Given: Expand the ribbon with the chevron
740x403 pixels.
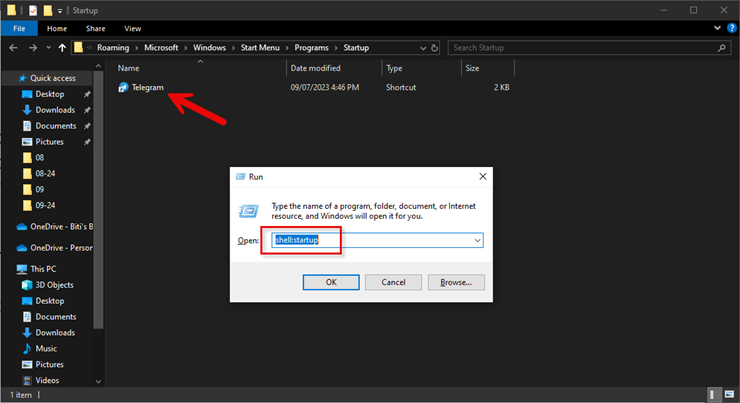Looking at the screenshot, I should pyautogui.click(x=715, y=29).
